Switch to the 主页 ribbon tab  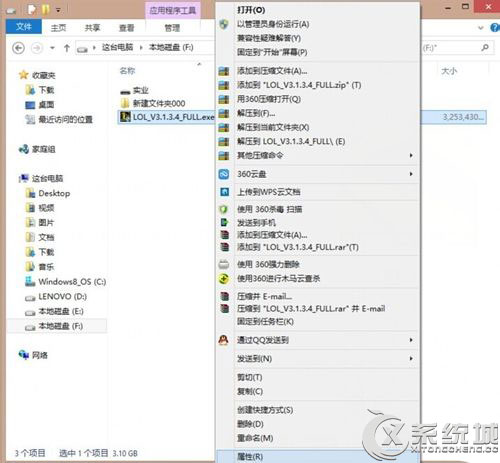(x=58, y=28)
